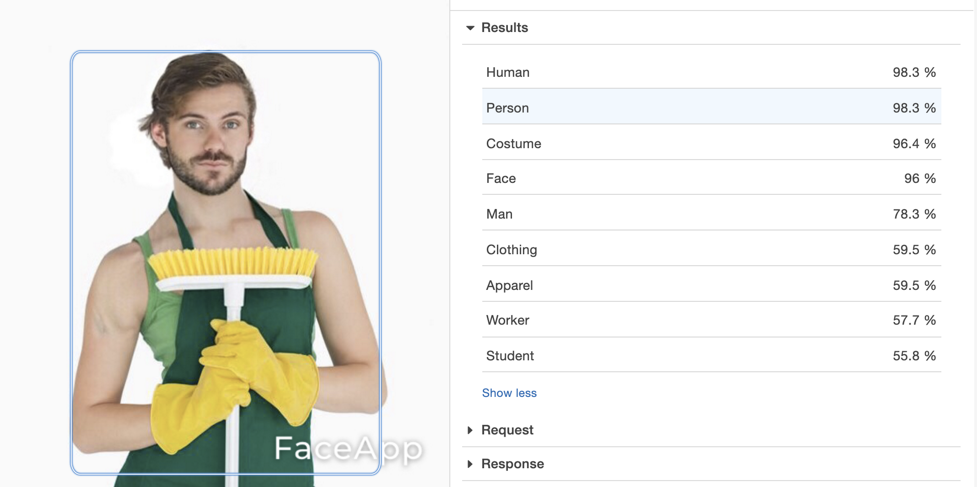Click the 98.3 % value for Person

click(x=914, y=108)
